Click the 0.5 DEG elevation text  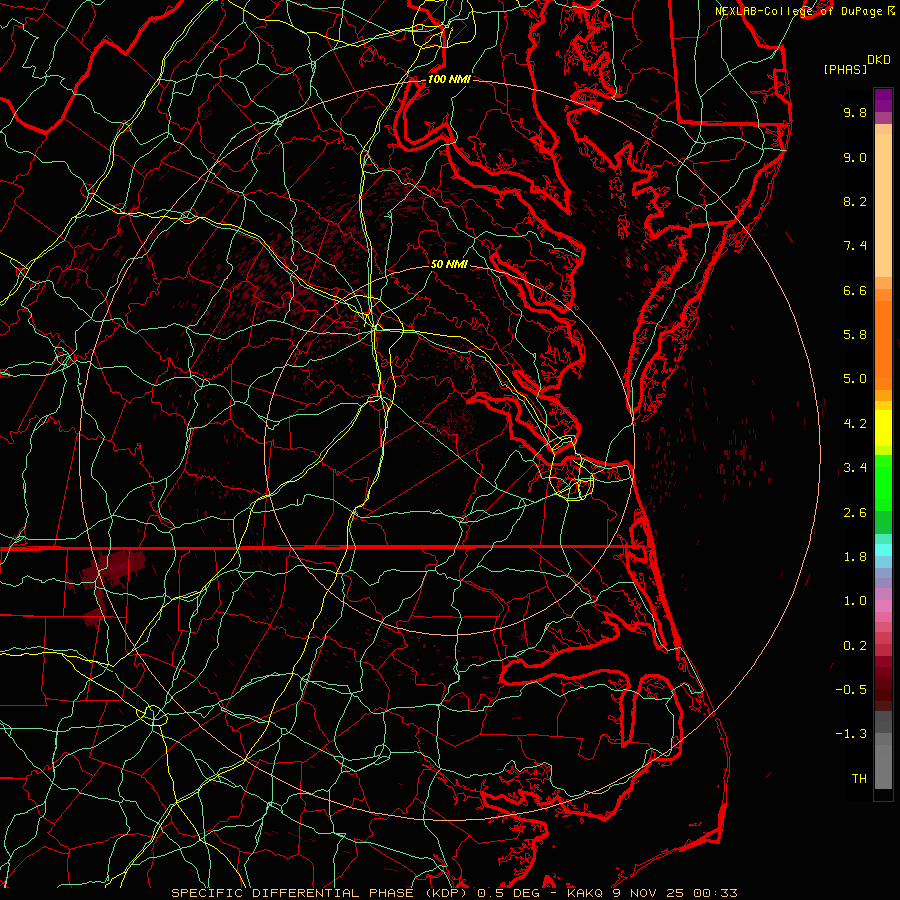click(x=511, y=893)
